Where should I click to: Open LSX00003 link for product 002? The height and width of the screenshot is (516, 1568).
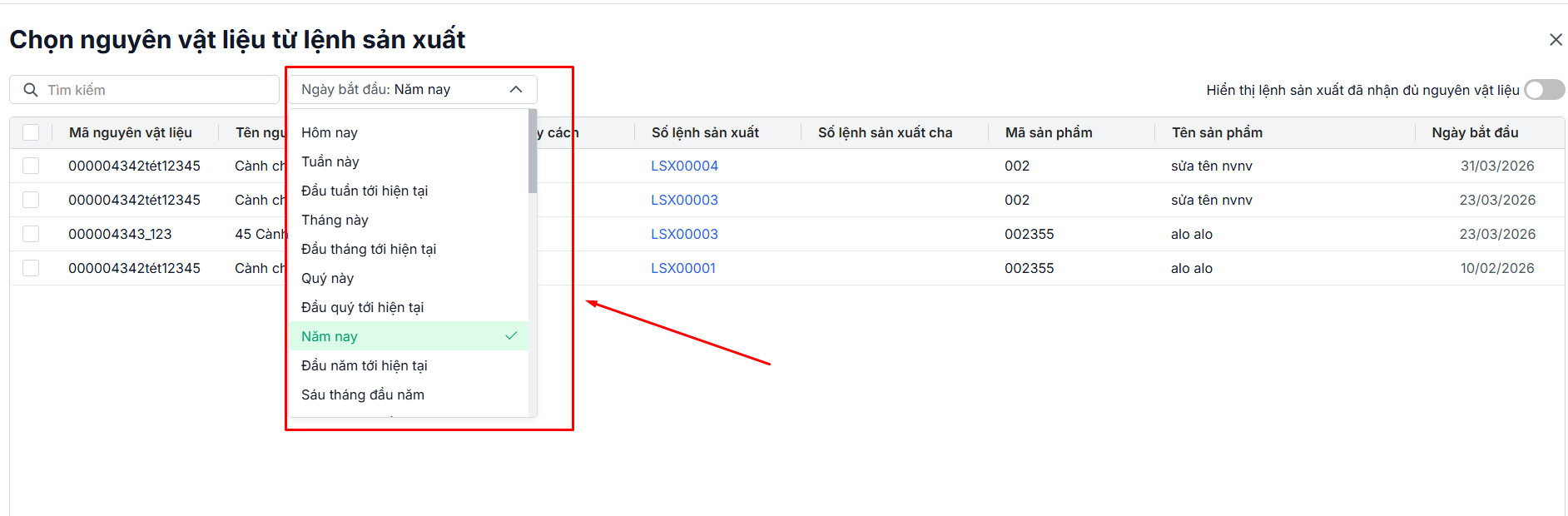tap(684, 200)
